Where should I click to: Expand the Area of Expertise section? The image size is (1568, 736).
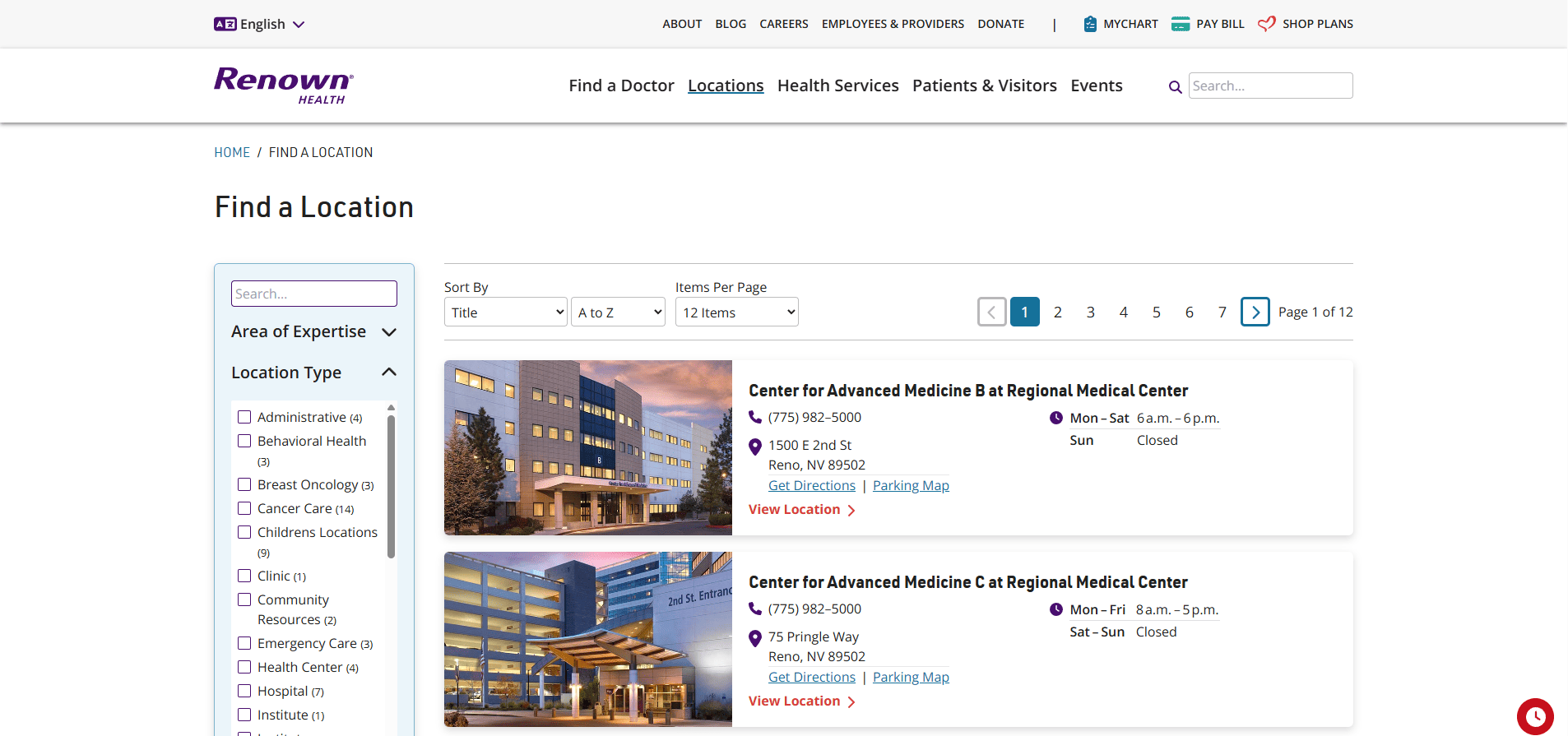(x=314, y=331)
